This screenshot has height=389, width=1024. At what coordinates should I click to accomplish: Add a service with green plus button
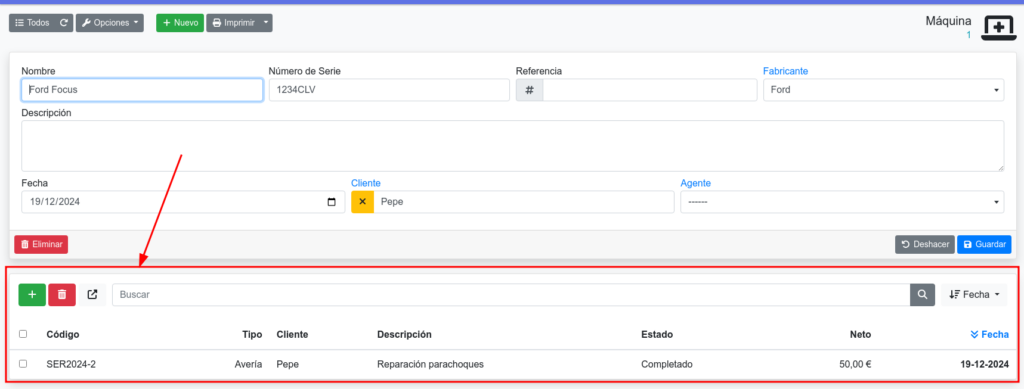coord(32,294)
